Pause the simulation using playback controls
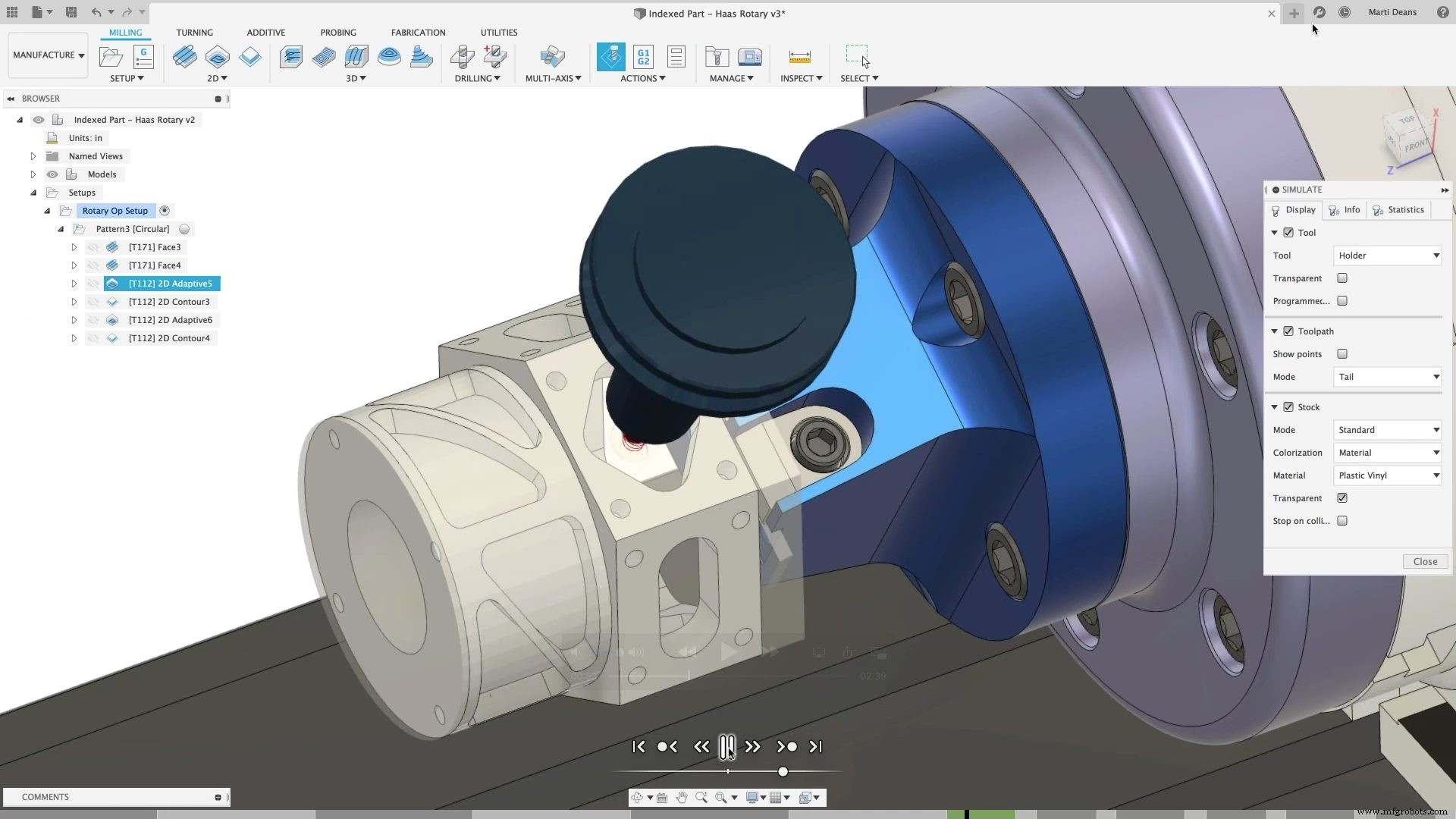The width and height of the screenshot is (1456, 819). pos(727,746)
